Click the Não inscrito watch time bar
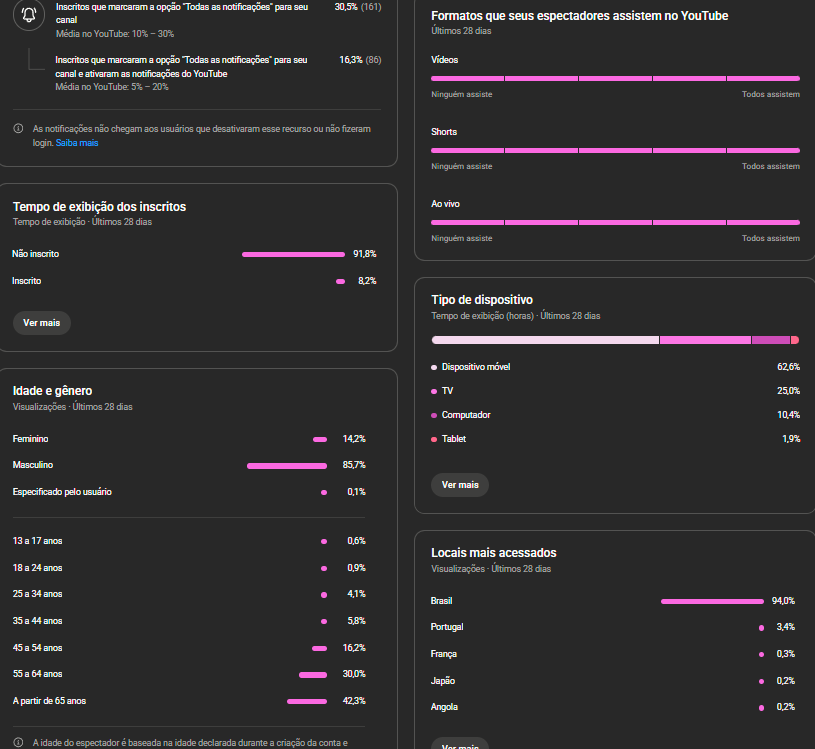 coord(293,254)
